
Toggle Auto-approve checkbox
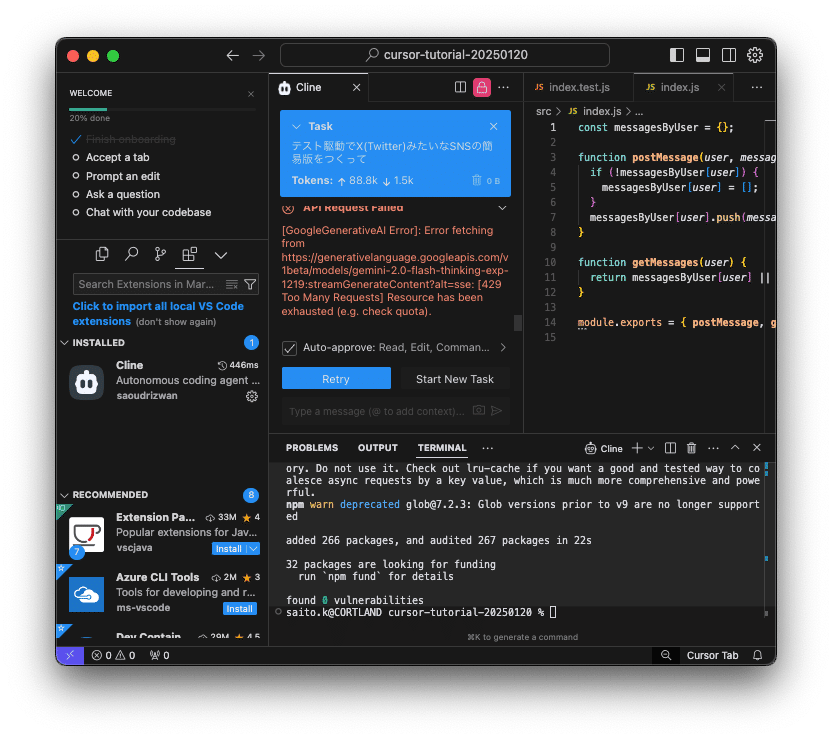pyautogui.click(x=289, y=348)
